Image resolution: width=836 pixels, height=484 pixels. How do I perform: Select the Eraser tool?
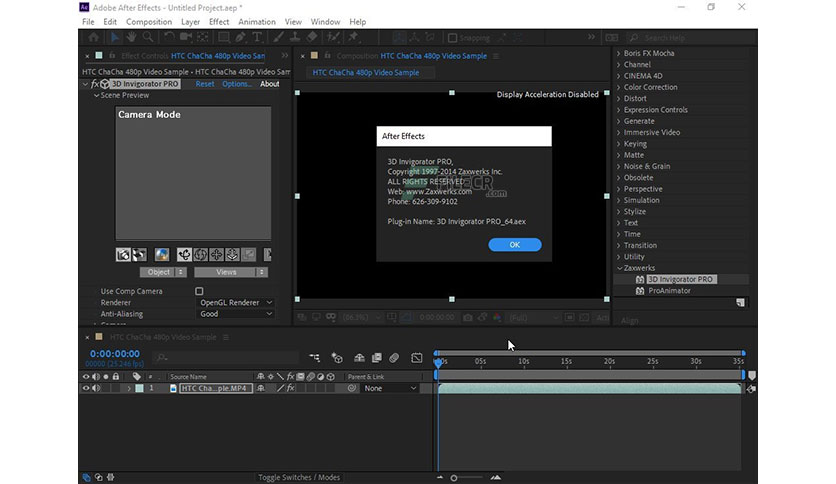coord(312,37)
